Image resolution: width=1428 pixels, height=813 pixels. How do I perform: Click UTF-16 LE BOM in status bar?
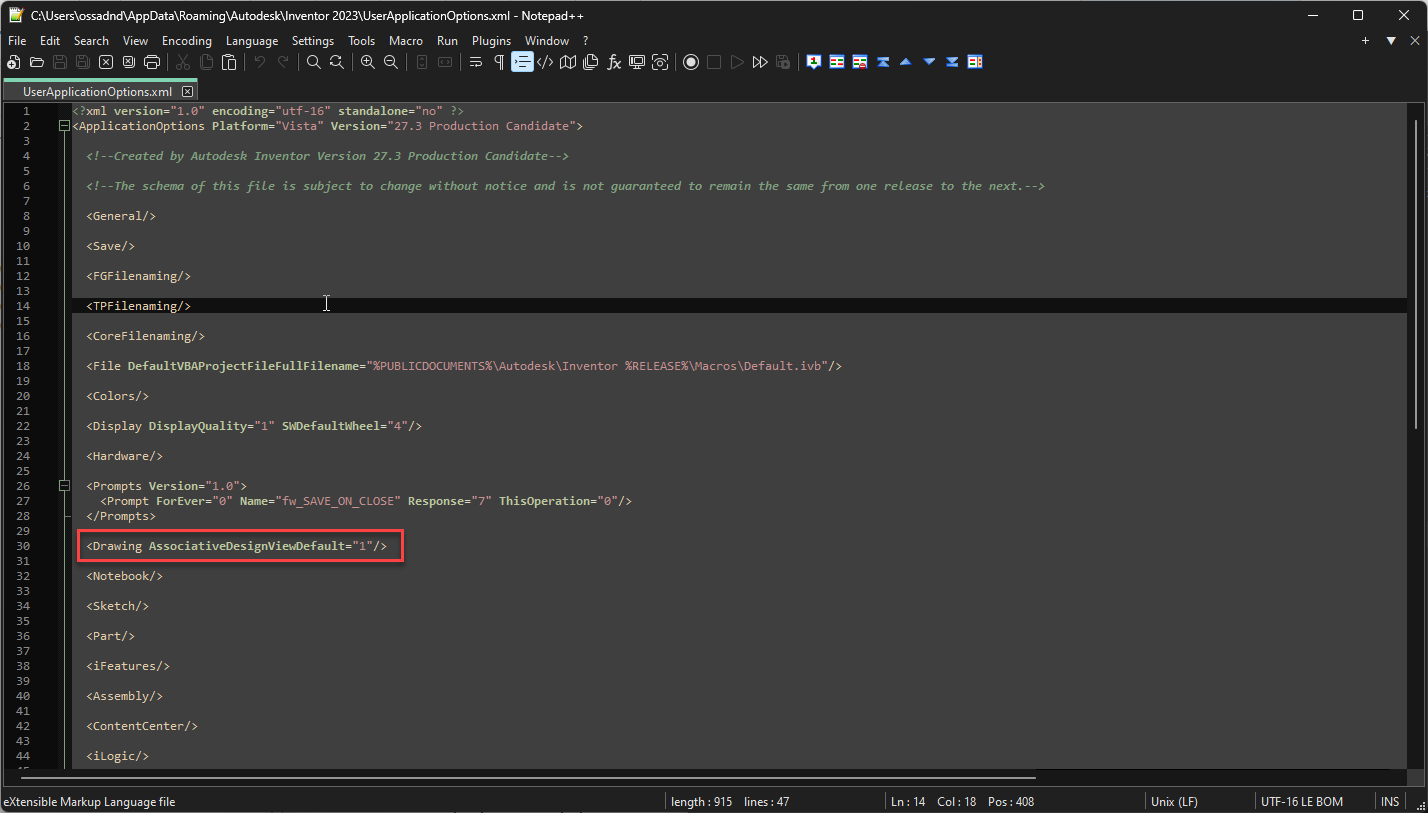point(1303,801)
